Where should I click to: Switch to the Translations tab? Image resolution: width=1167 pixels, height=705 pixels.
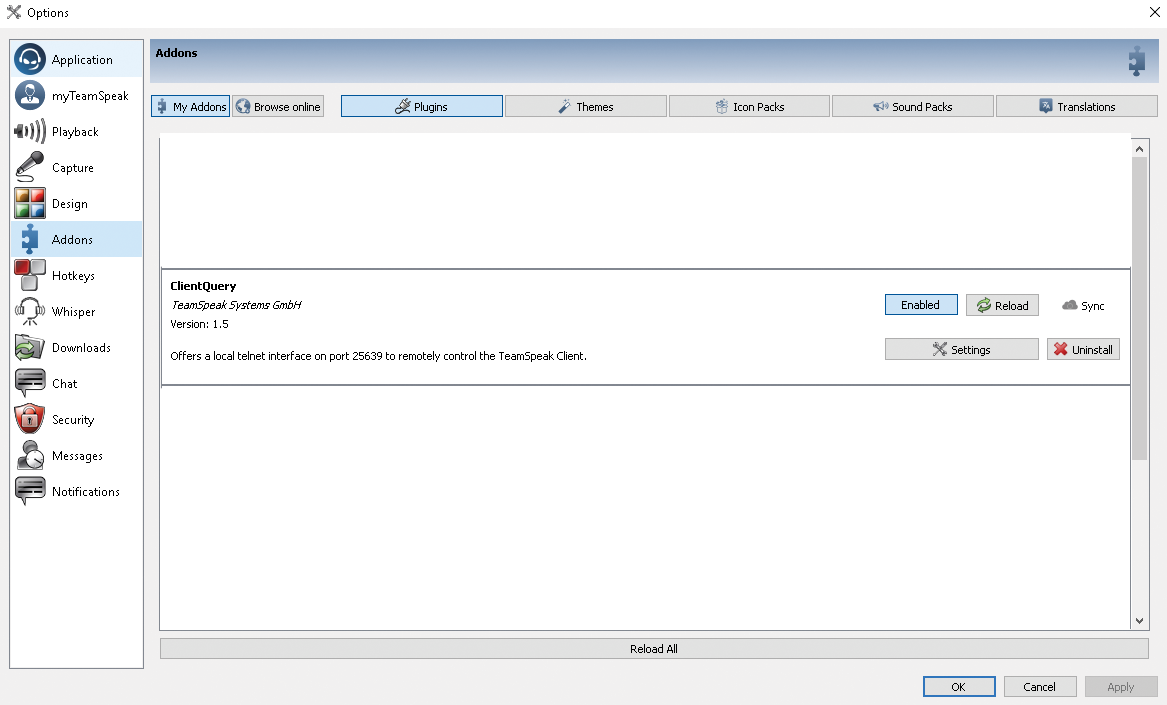(1077, 106)
